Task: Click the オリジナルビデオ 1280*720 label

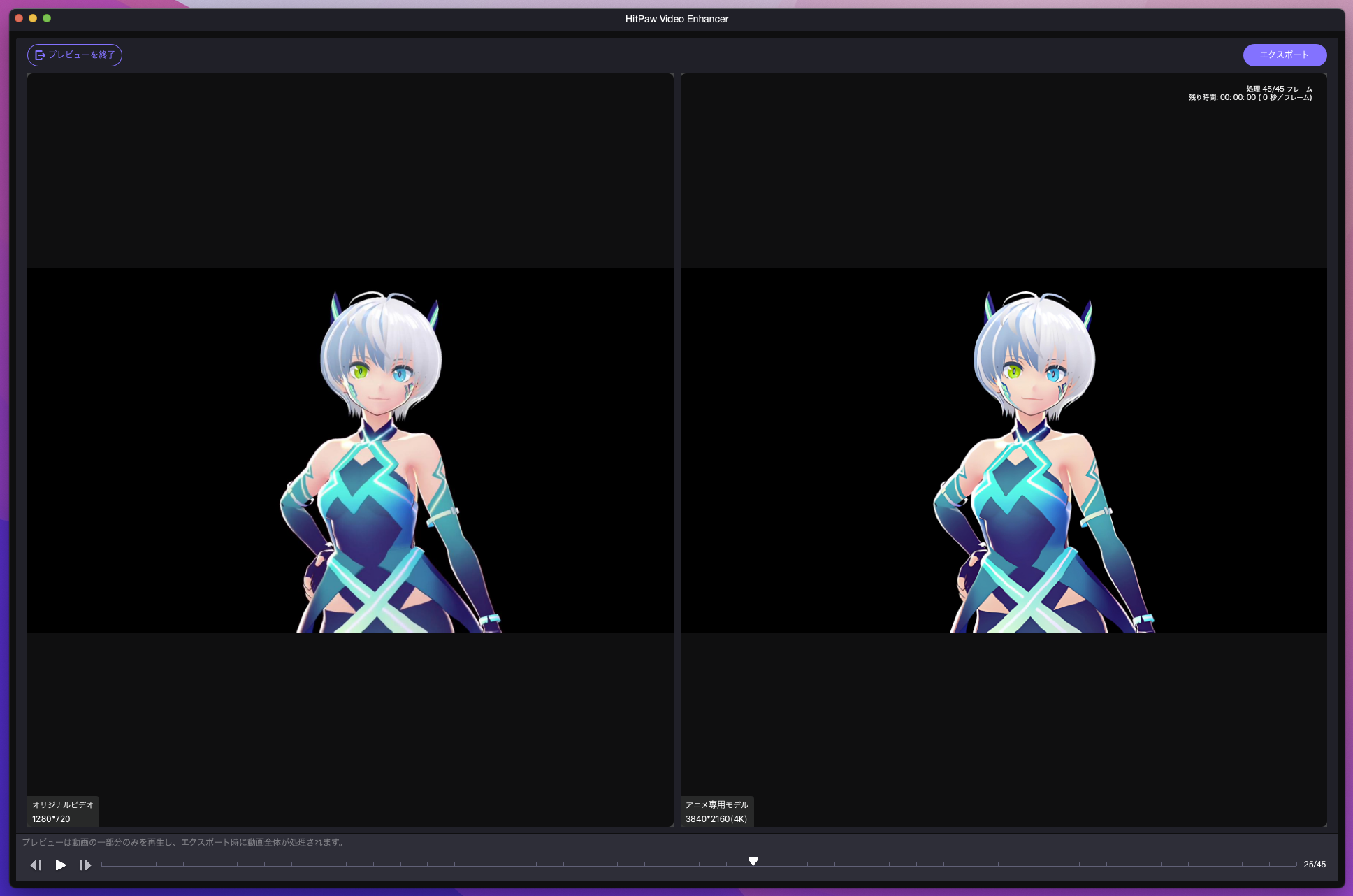Action: 63,811
